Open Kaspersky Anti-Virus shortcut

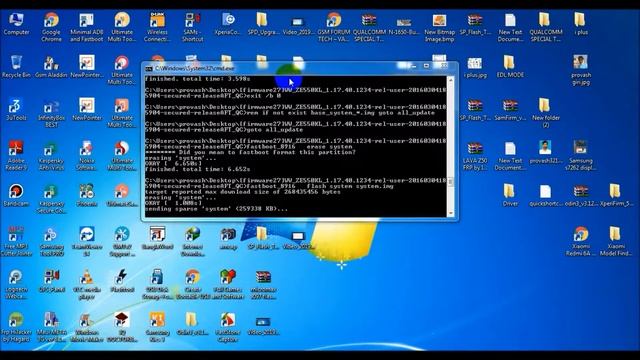click(x=51, y=156)
